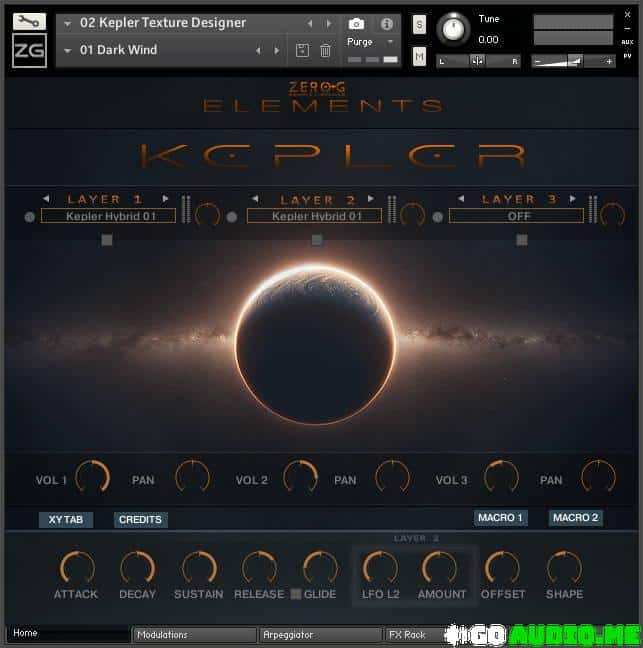
Task: Load the previous snapshot before Dark Wind
Action: [258, 50]
